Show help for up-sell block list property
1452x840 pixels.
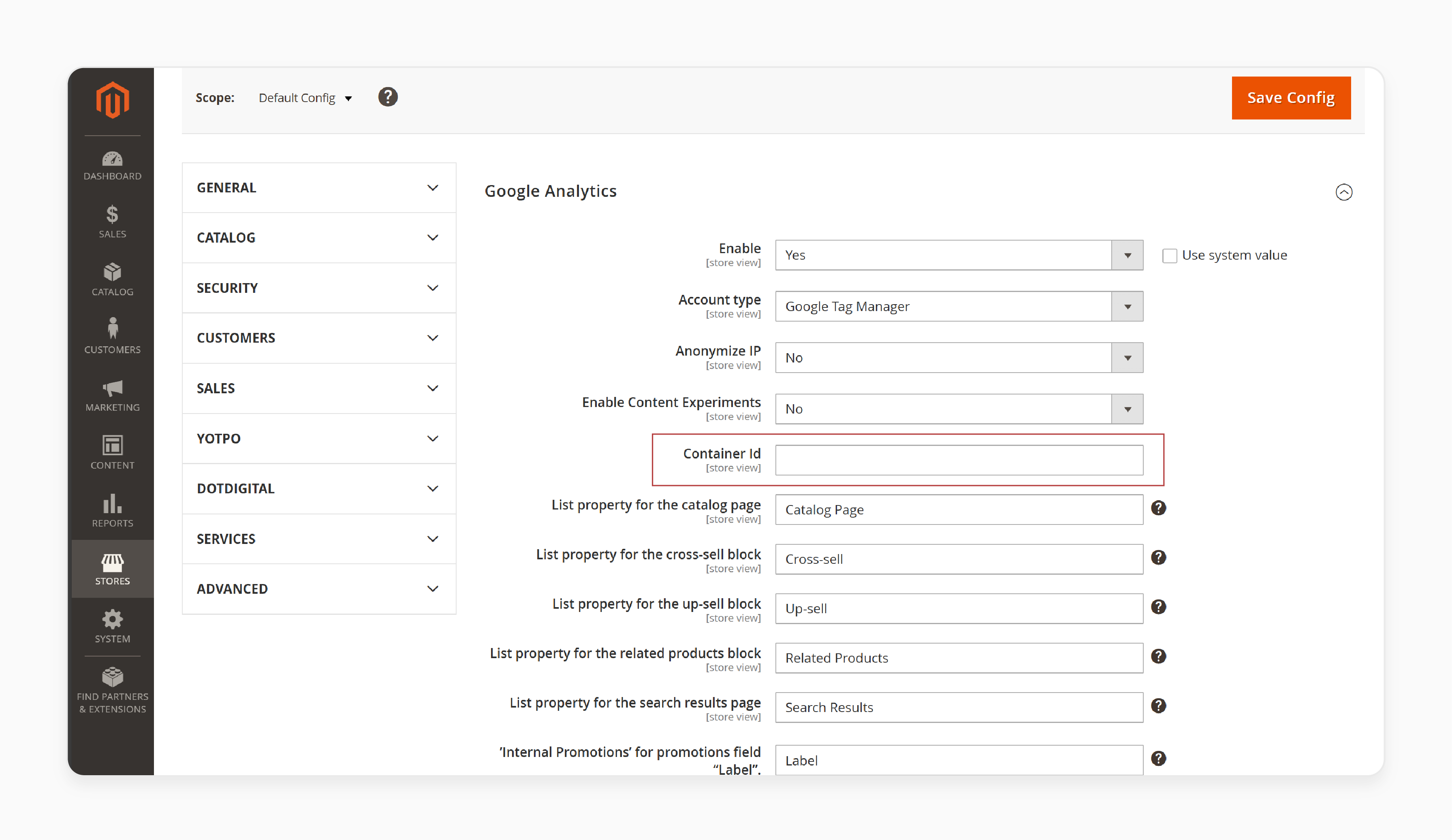point(1158,607)
